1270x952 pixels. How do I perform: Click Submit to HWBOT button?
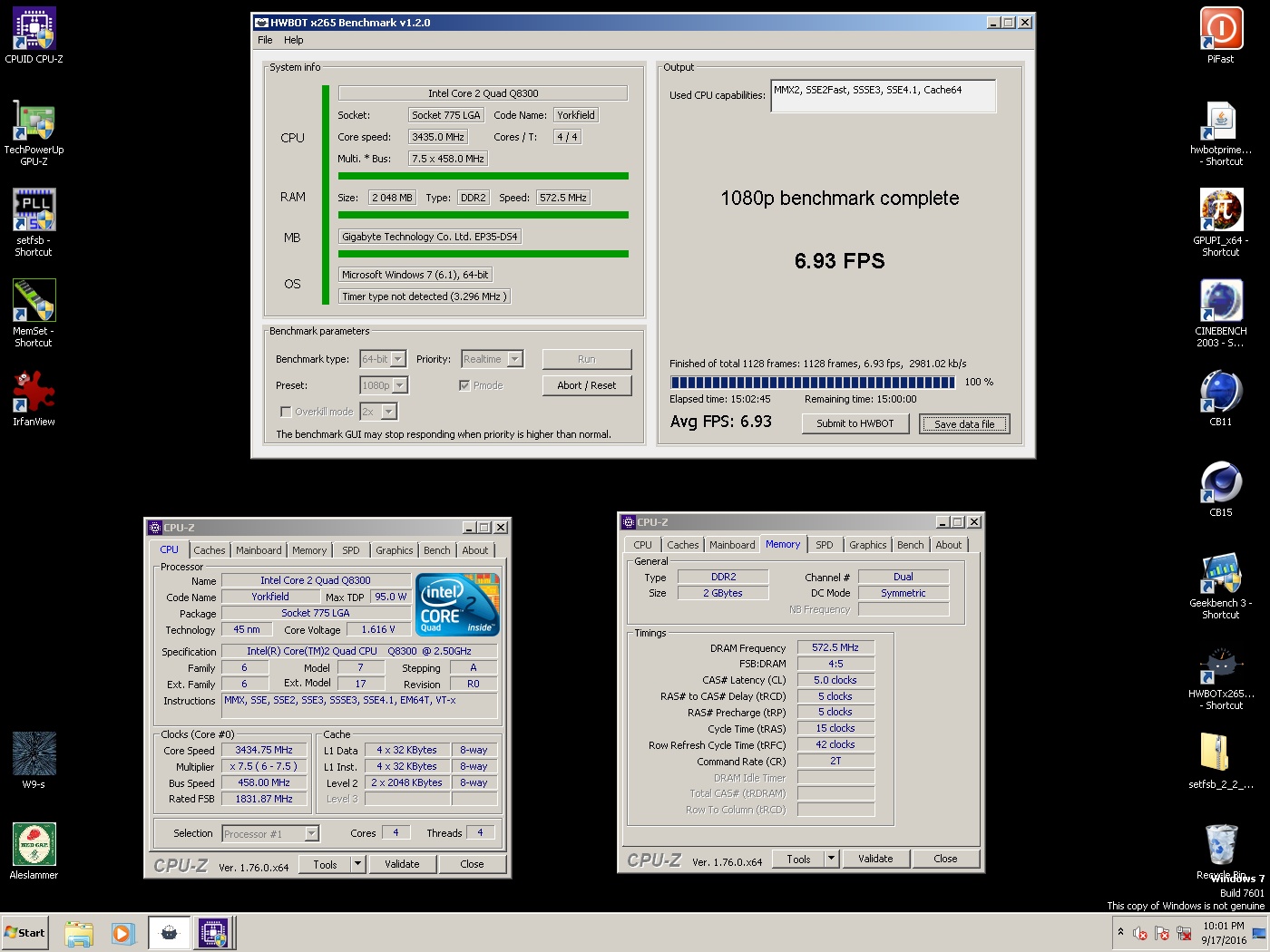click(855, 423)
